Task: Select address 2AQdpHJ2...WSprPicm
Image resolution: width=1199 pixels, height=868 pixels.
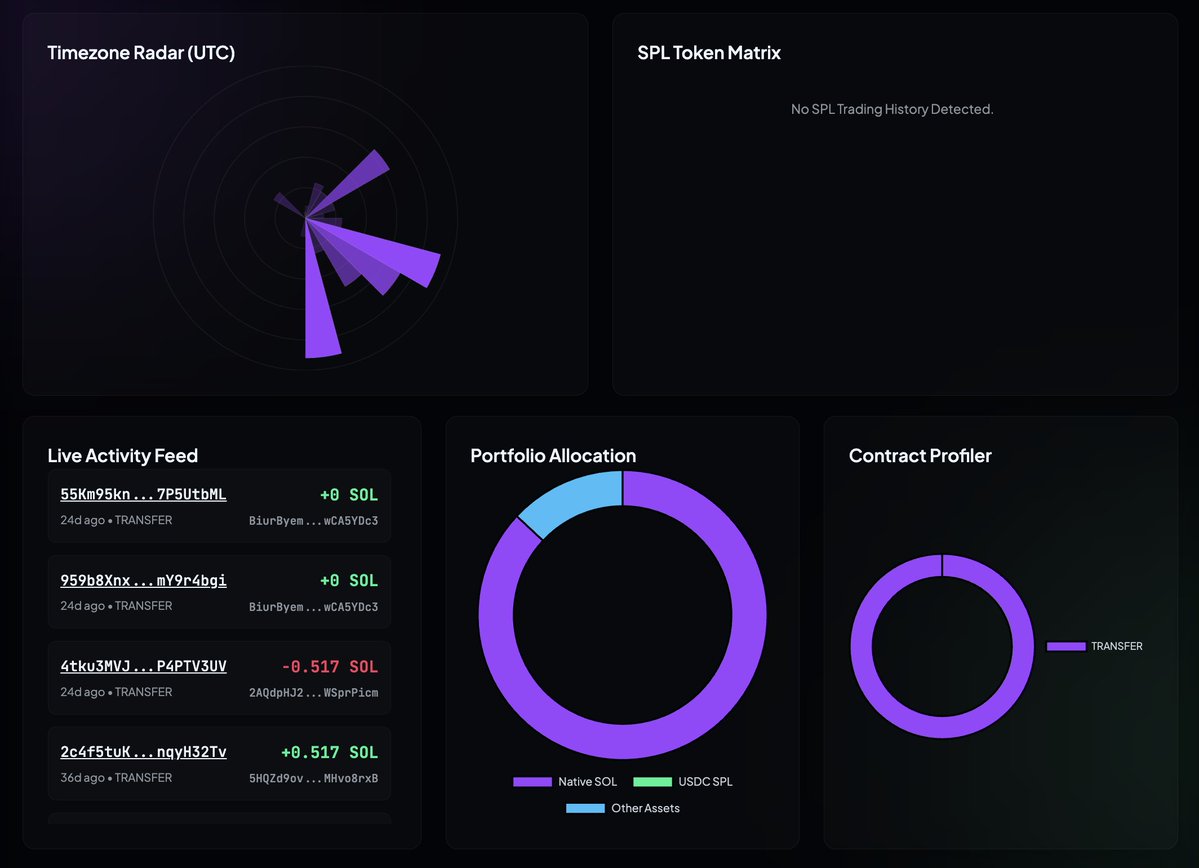Action: click(314, 693)
